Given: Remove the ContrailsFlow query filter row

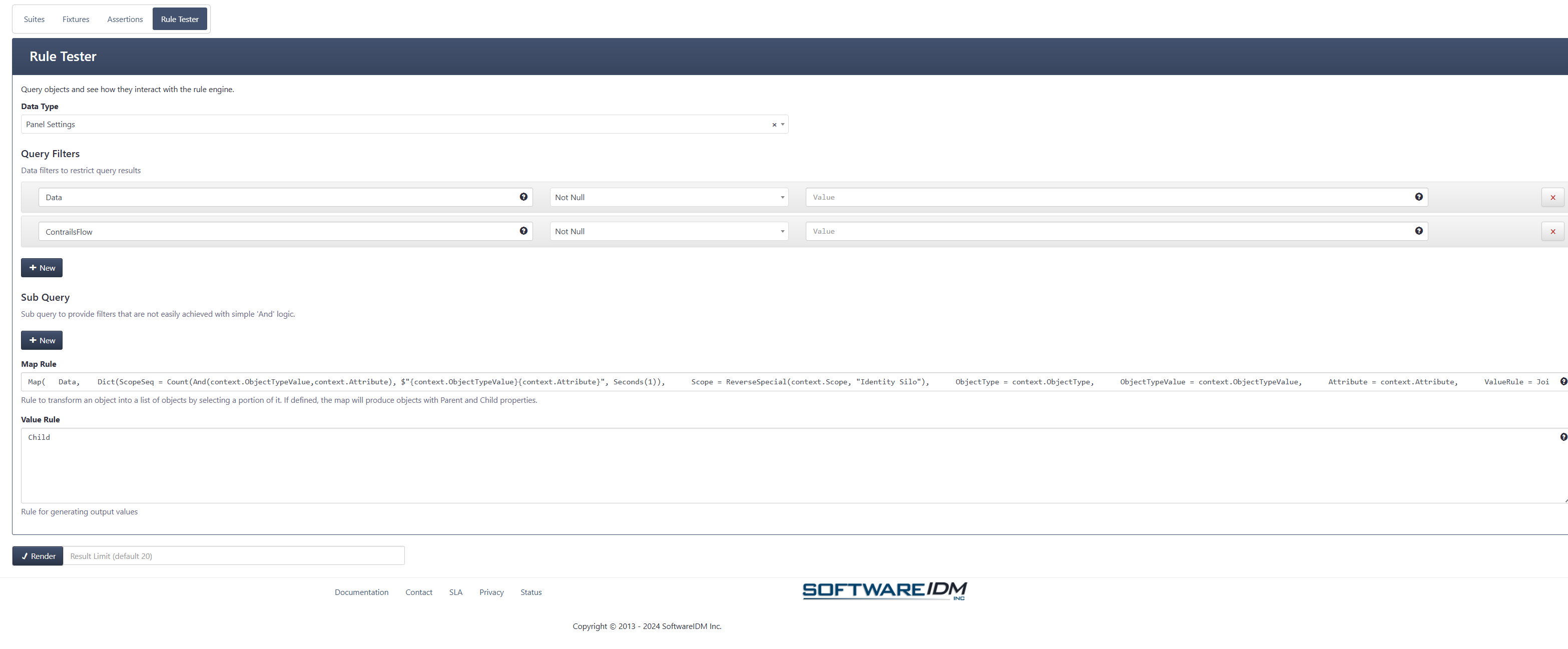Looking at the screenshot, I should (x=1553, y=231).
